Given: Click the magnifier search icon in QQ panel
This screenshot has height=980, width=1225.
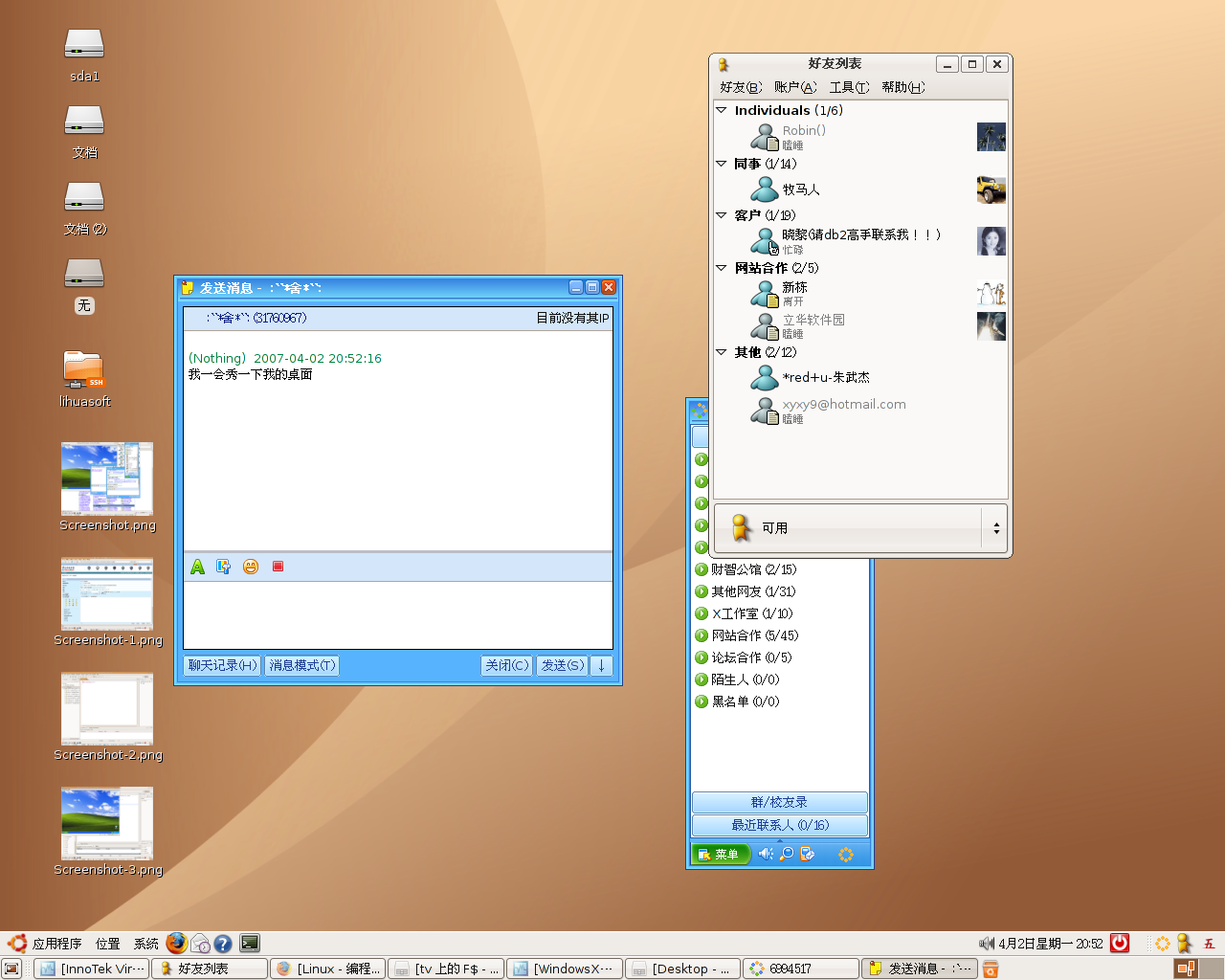Looking at the screenshot, I should [x=786, y=854].
